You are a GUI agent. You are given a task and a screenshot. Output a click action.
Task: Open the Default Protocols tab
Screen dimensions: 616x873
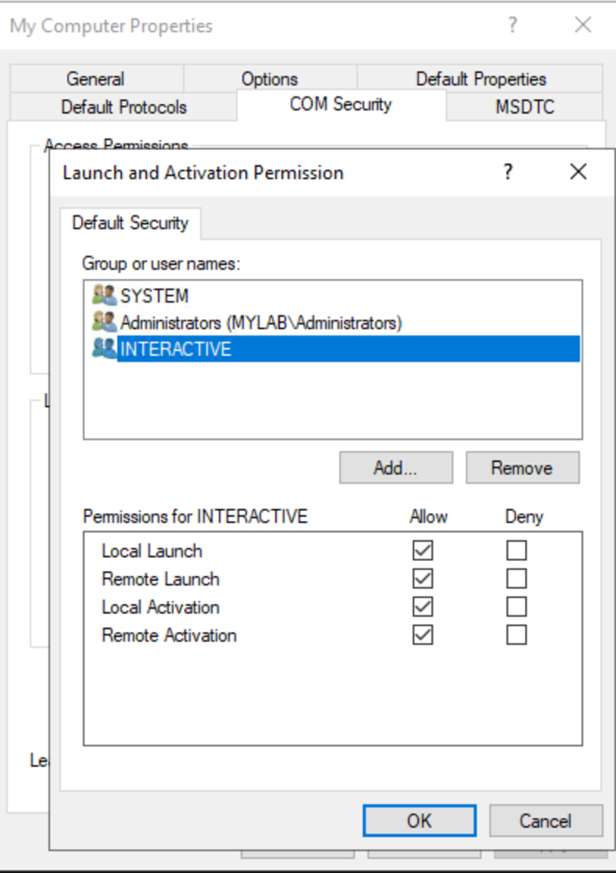(x=124, y=107)
